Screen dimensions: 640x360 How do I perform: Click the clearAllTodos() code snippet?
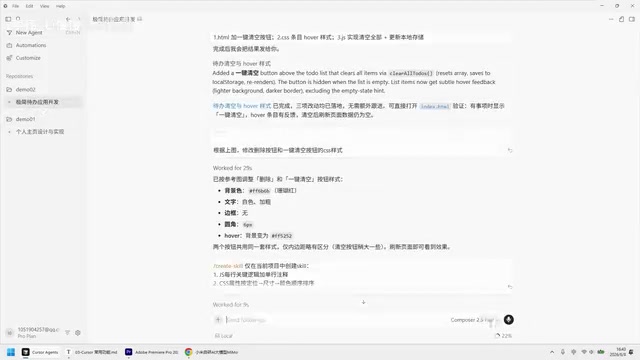[411, 73]
